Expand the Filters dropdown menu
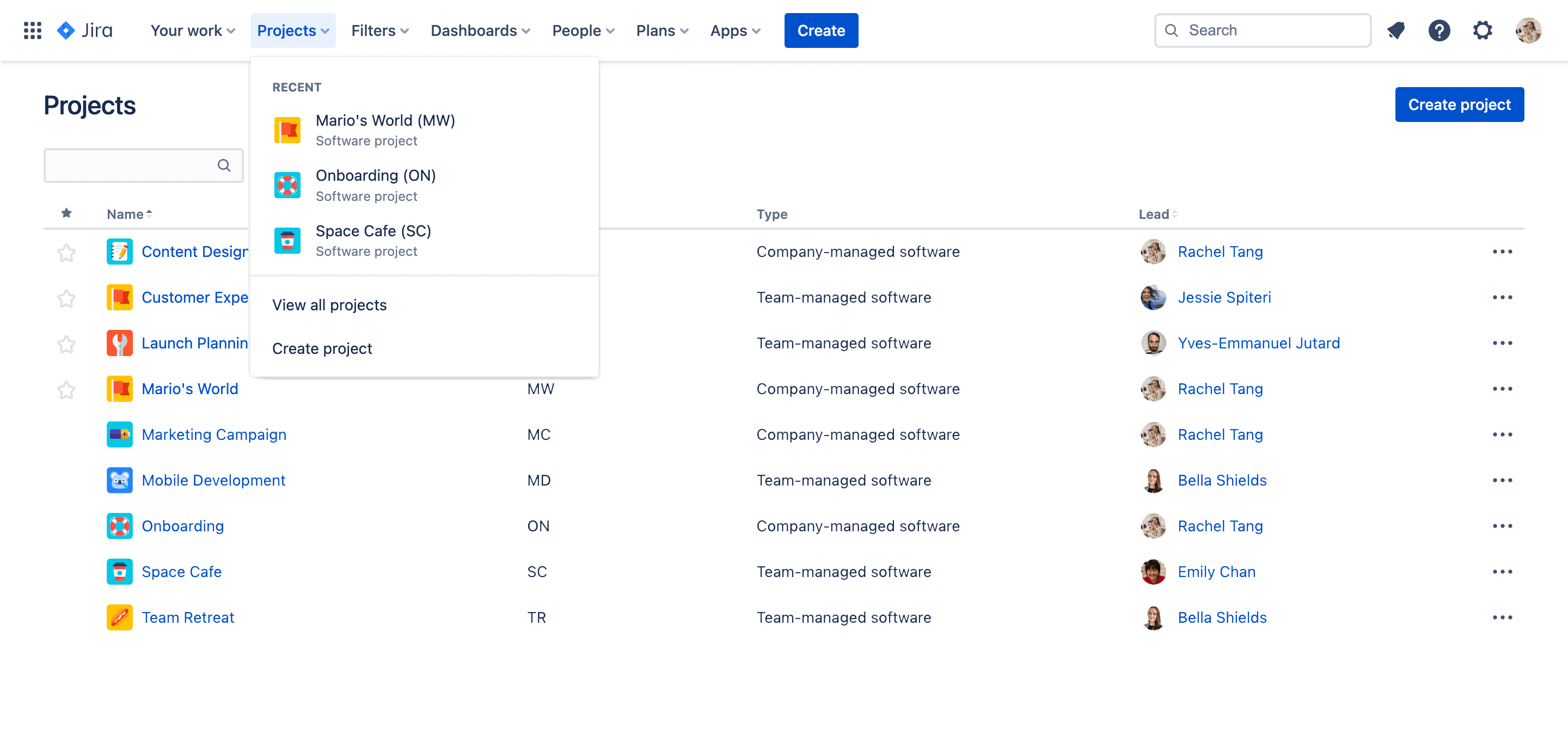 pyautogui.click(x=381, y=30)
